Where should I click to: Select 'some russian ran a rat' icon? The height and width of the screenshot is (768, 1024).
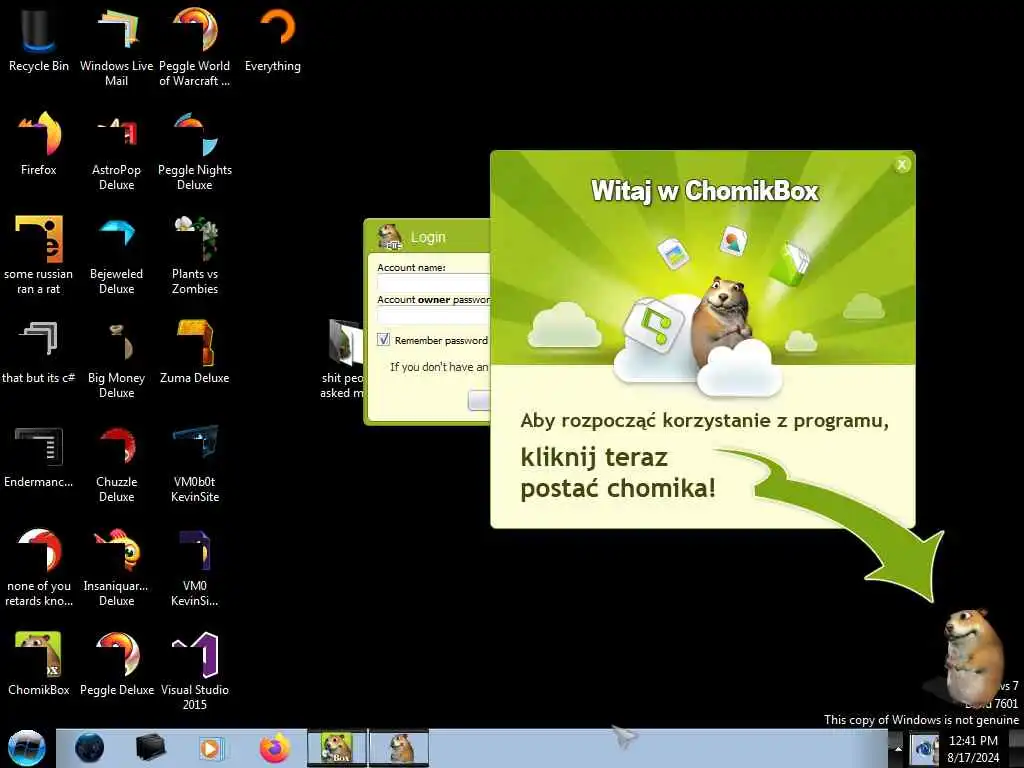[x=39, y=255]
